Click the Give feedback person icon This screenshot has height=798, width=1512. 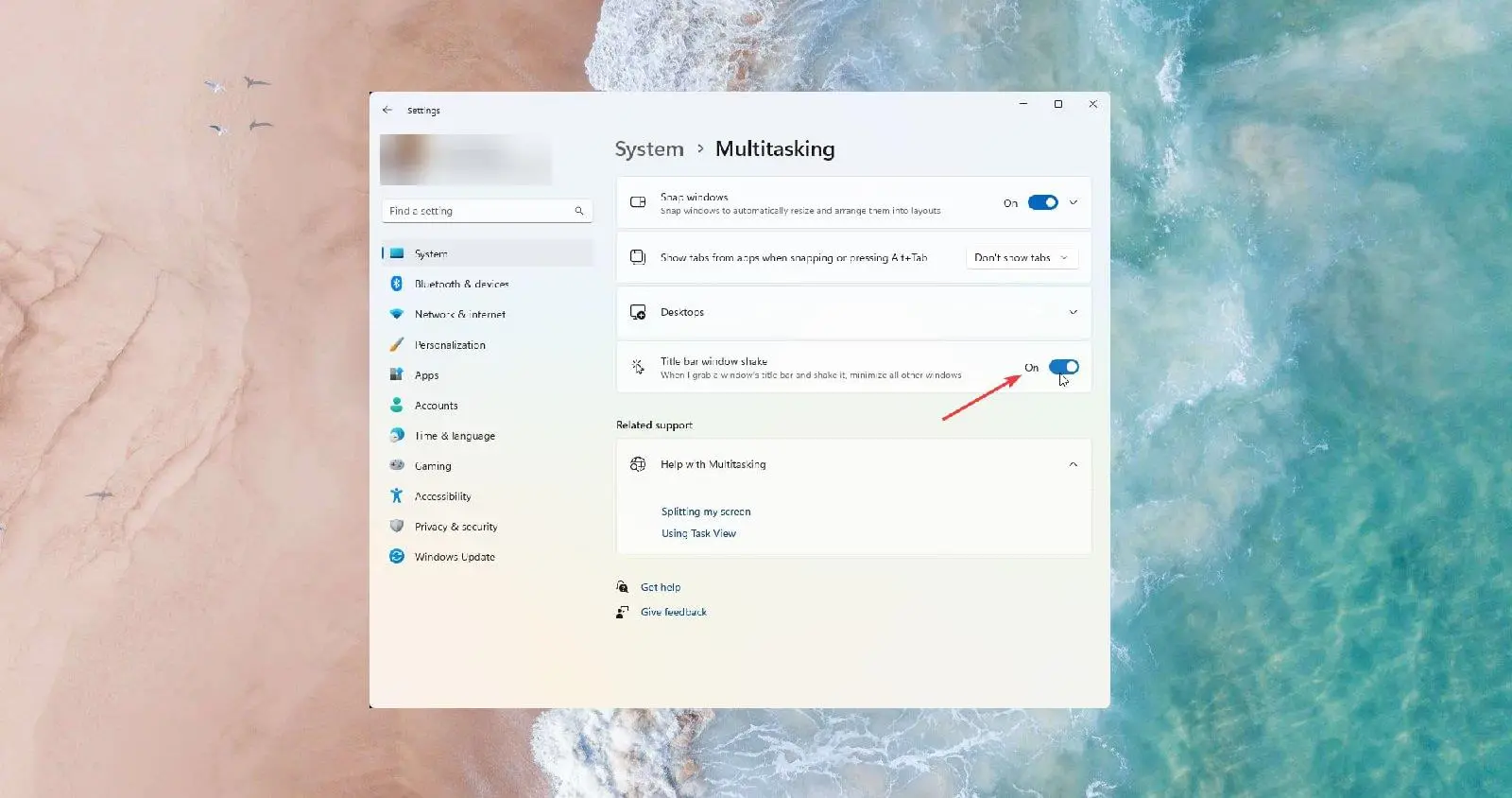(x=622, y=612)
